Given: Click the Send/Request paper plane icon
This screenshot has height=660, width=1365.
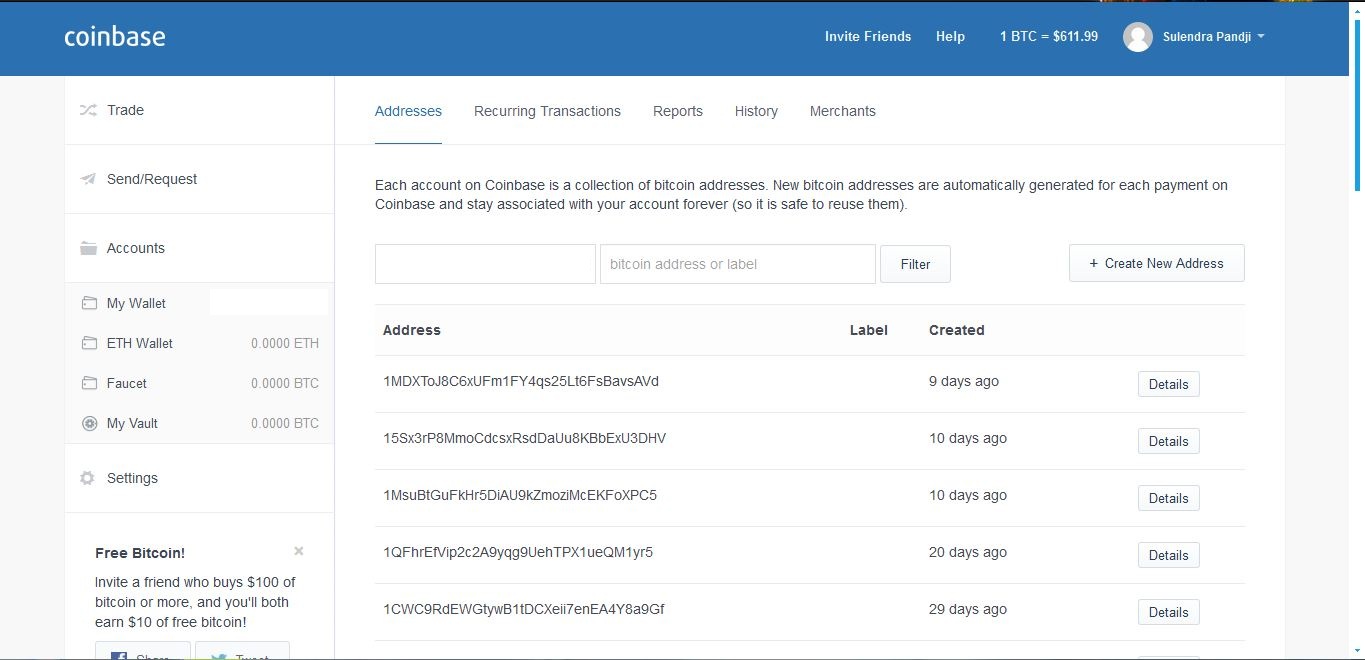Looking at the screenshot, I should 88,179.
